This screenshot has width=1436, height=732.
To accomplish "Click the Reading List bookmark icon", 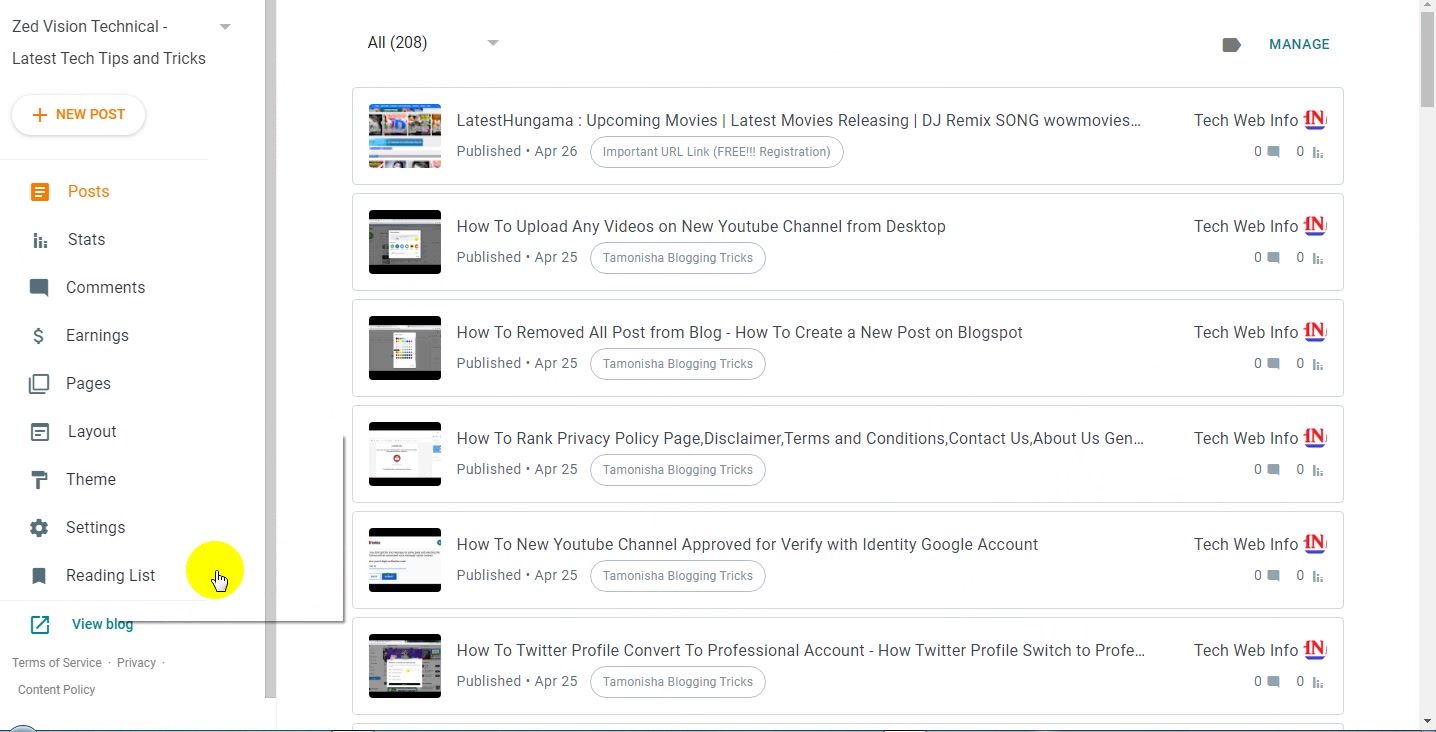I will point(39,576).
